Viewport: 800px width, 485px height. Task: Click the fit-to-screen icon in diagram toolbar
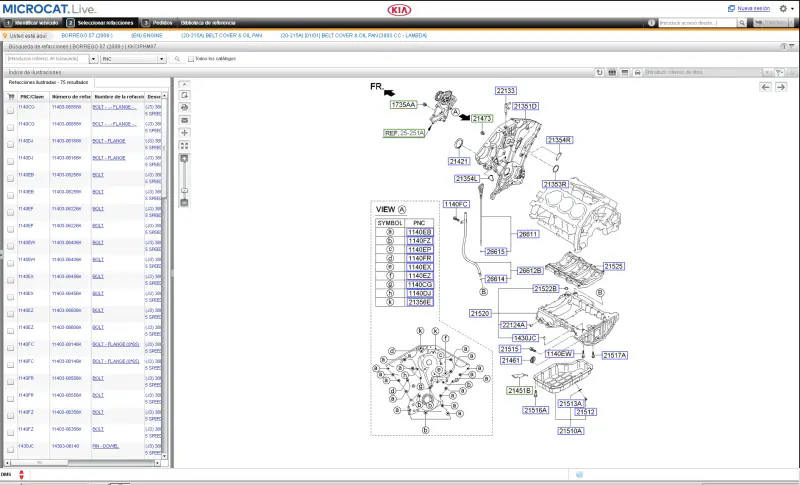point(184,146)
